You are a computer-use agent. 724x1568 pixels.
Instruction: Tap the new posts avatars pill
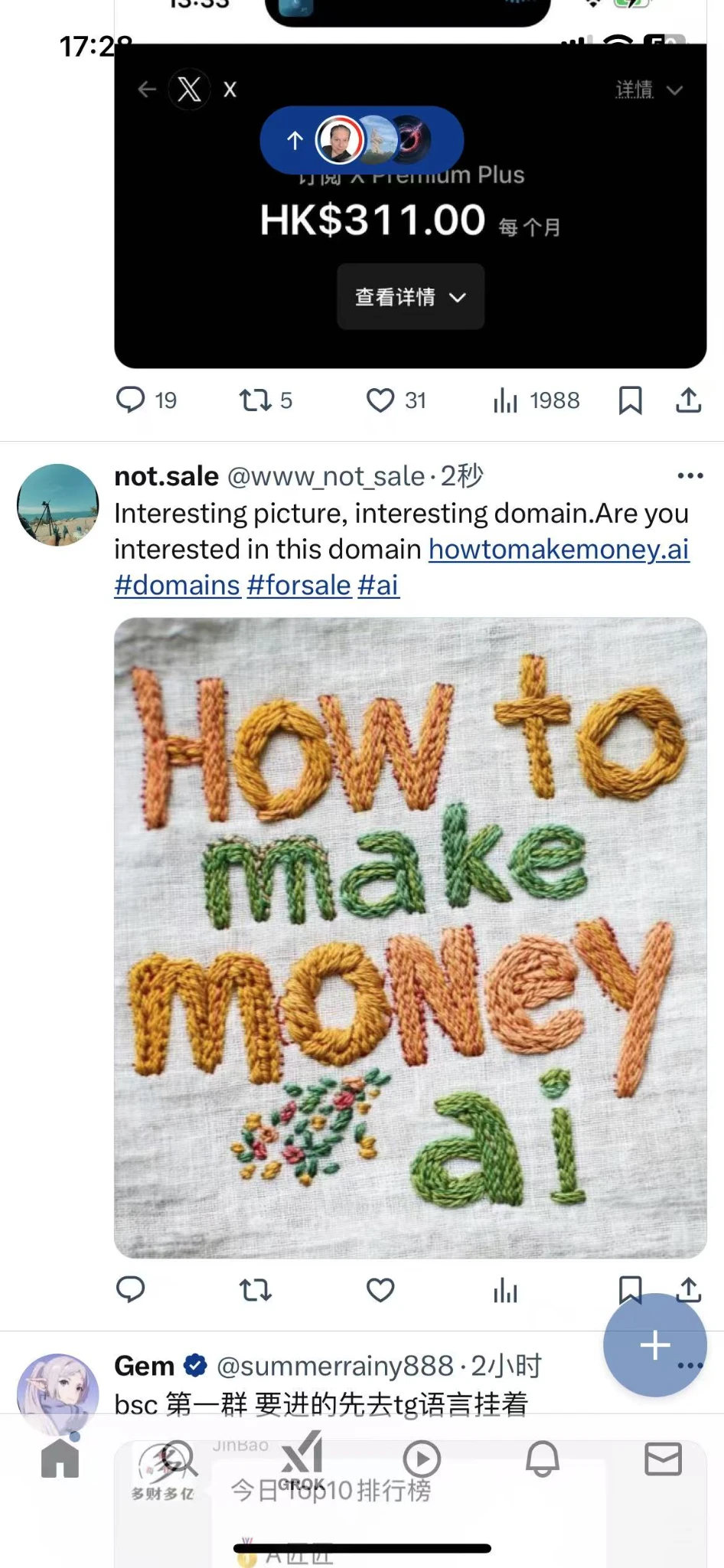[361, 140]
